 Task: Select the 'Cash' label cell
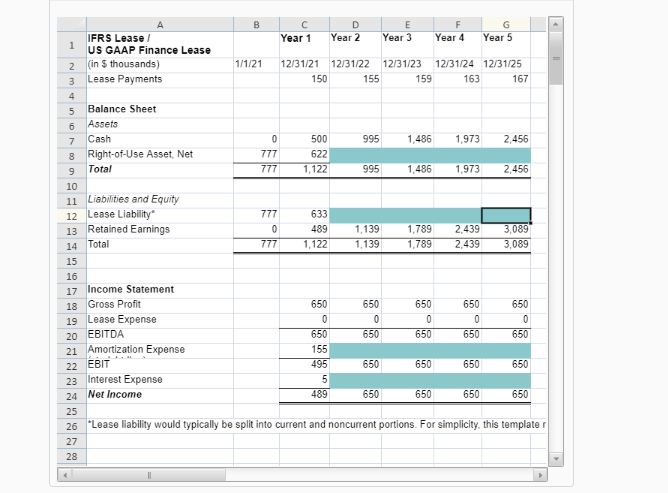pos(160,140)
